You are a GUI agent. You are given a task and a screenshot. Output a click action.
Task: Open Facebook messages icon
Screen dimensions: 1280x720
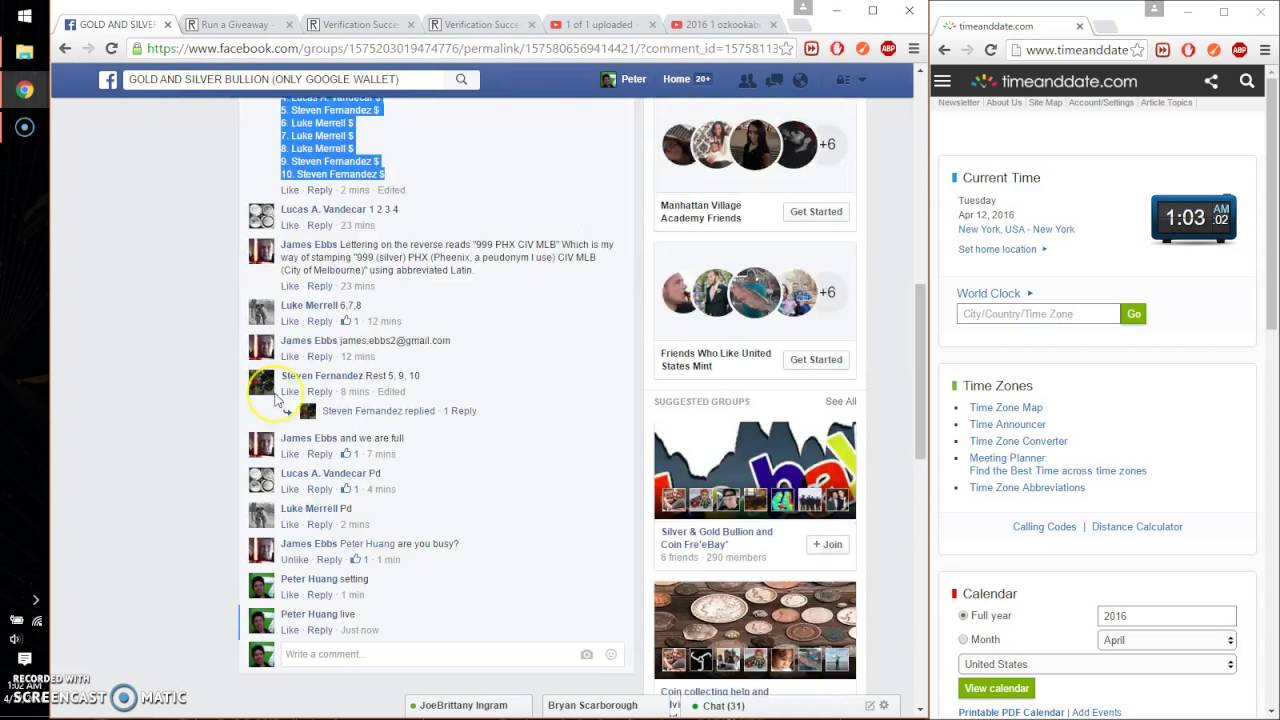point(773,80)
